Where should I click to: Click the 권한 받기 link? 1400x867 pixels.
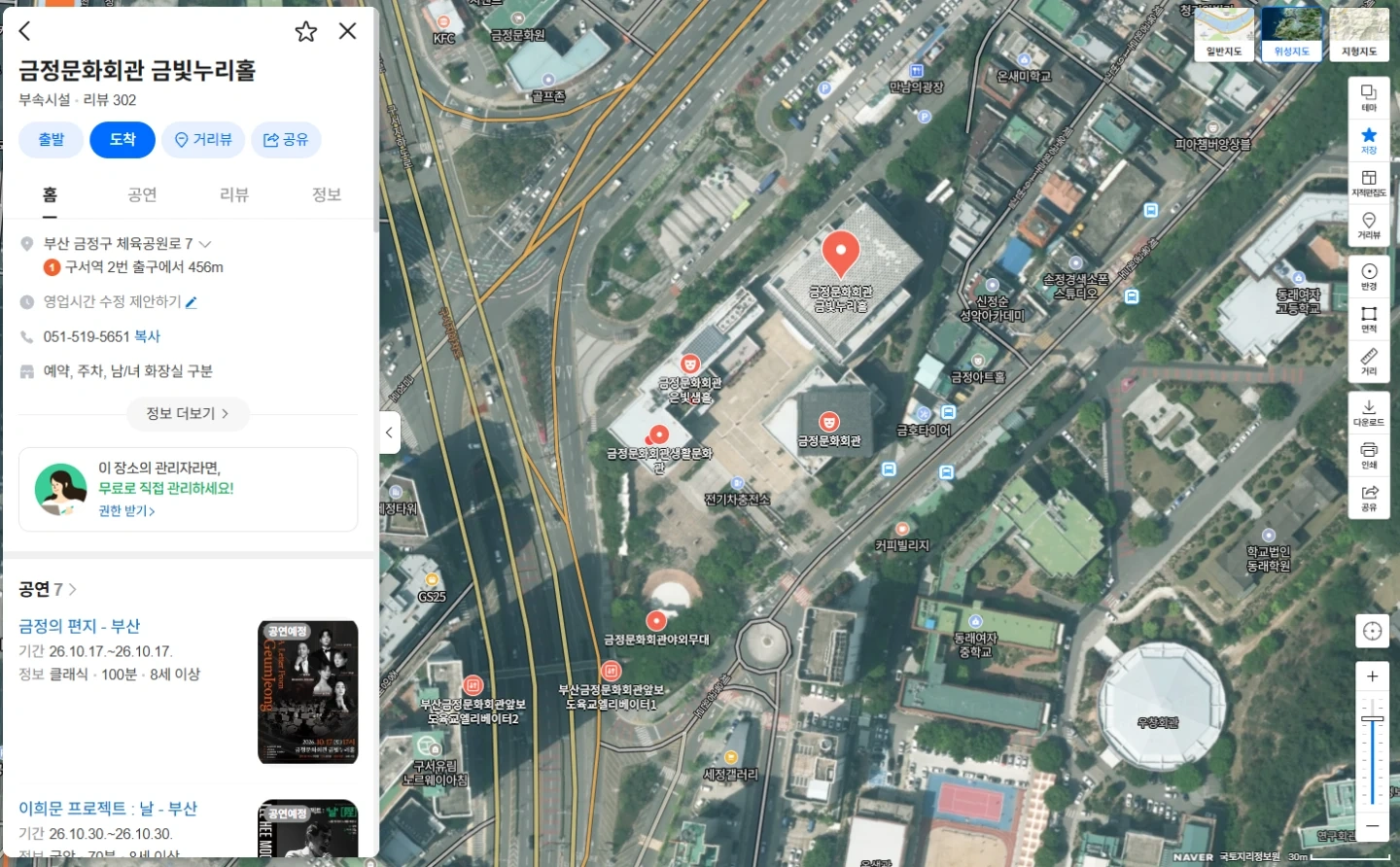click(126, 511)
